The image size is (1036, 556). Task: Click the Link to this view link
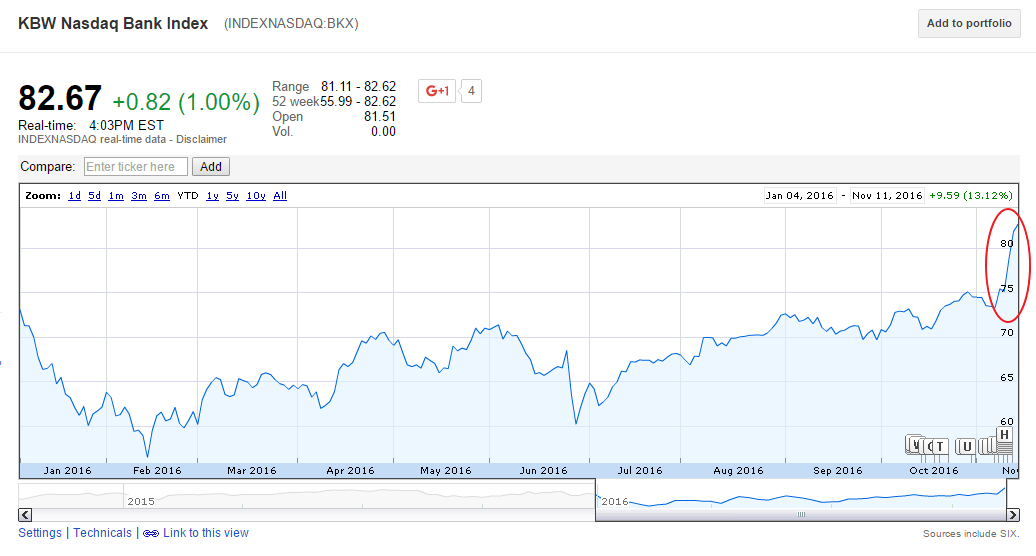(205, 533)
